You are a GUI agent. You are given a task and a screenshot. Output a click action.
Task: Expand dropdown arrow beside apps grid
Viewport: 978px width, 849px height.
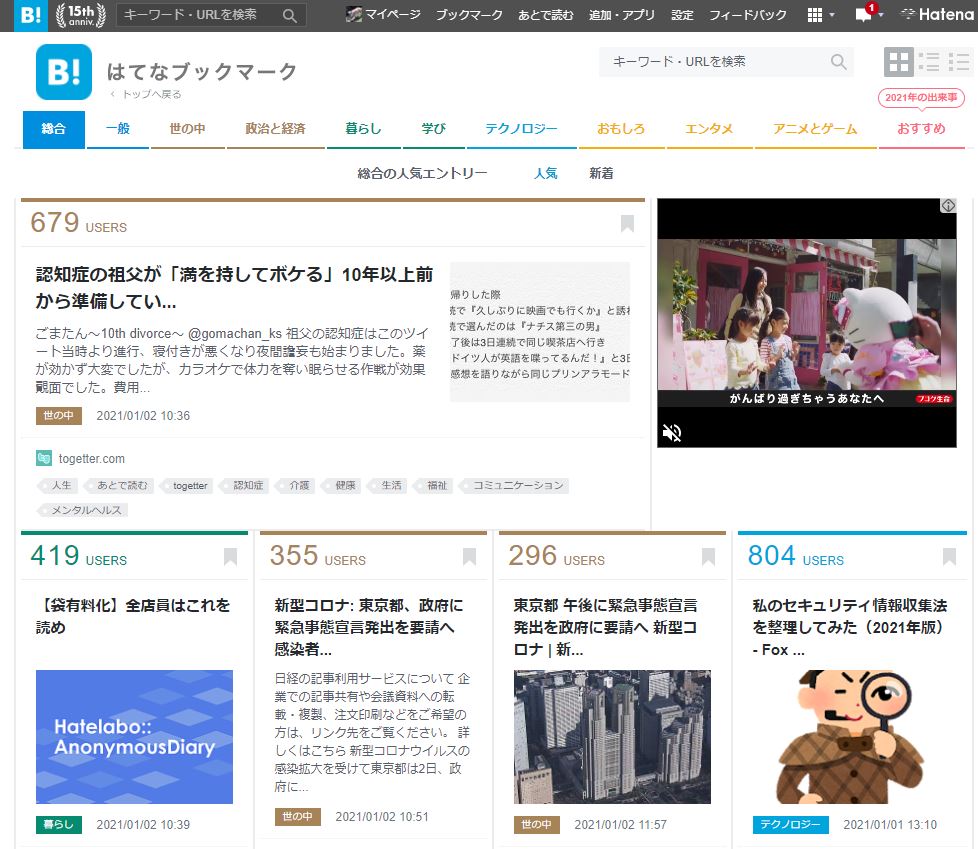(832, 15)
